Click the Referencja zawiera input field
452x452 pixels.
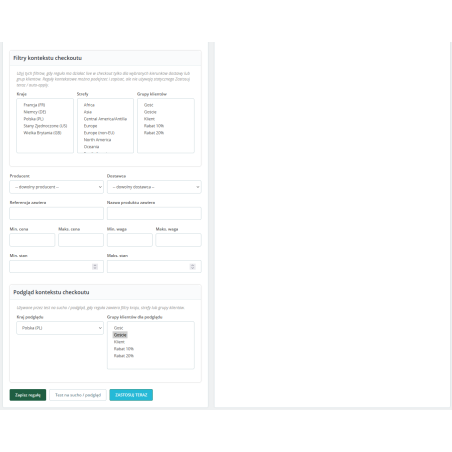[56, 213]
